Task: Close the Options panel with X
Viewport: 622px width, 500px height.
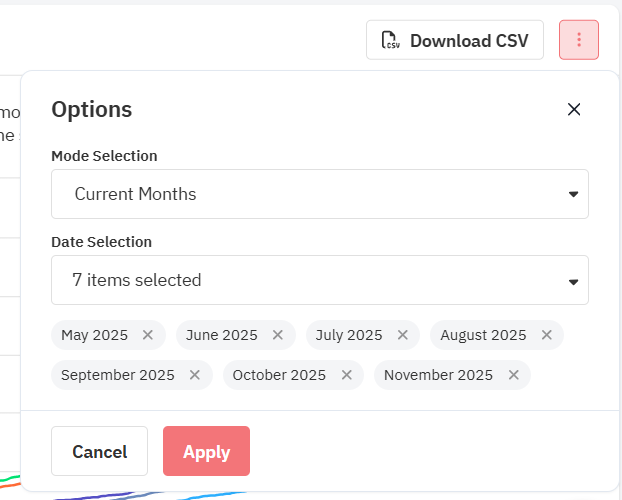Action: [x=574, y=110]
